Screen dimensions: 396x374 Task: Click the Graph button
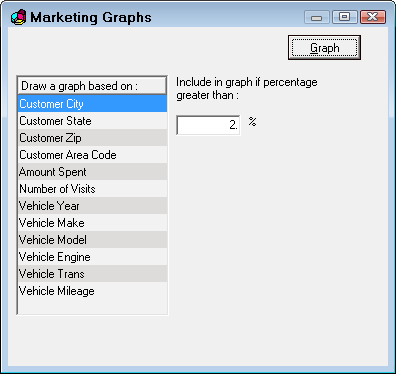click(324, 48)
